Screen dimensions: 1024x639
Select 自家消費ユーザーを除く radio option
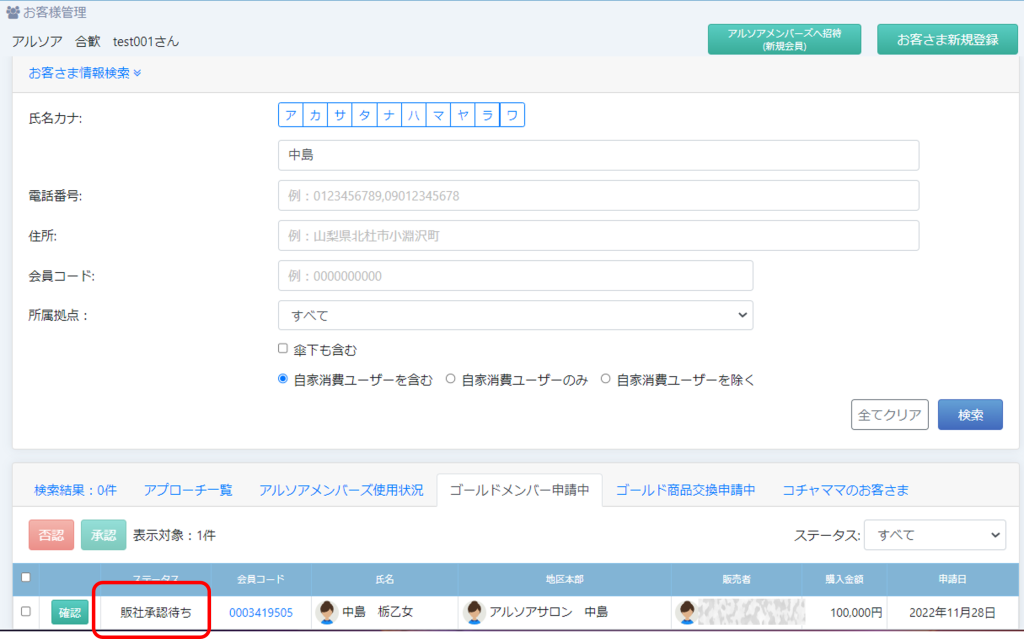point(605,379)
